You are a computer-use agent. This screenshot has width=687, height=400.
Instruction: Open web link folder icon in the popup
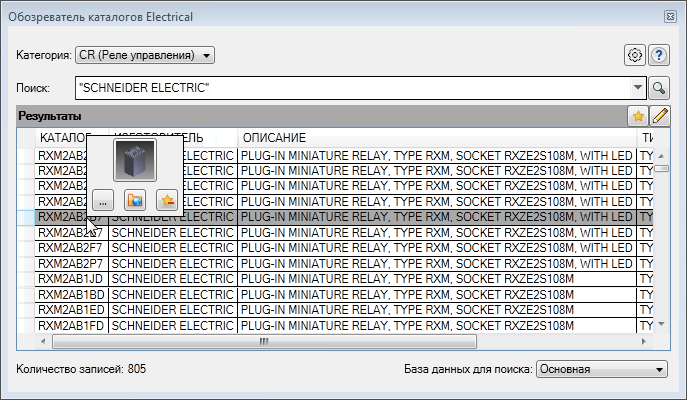(x=135, y=201)
